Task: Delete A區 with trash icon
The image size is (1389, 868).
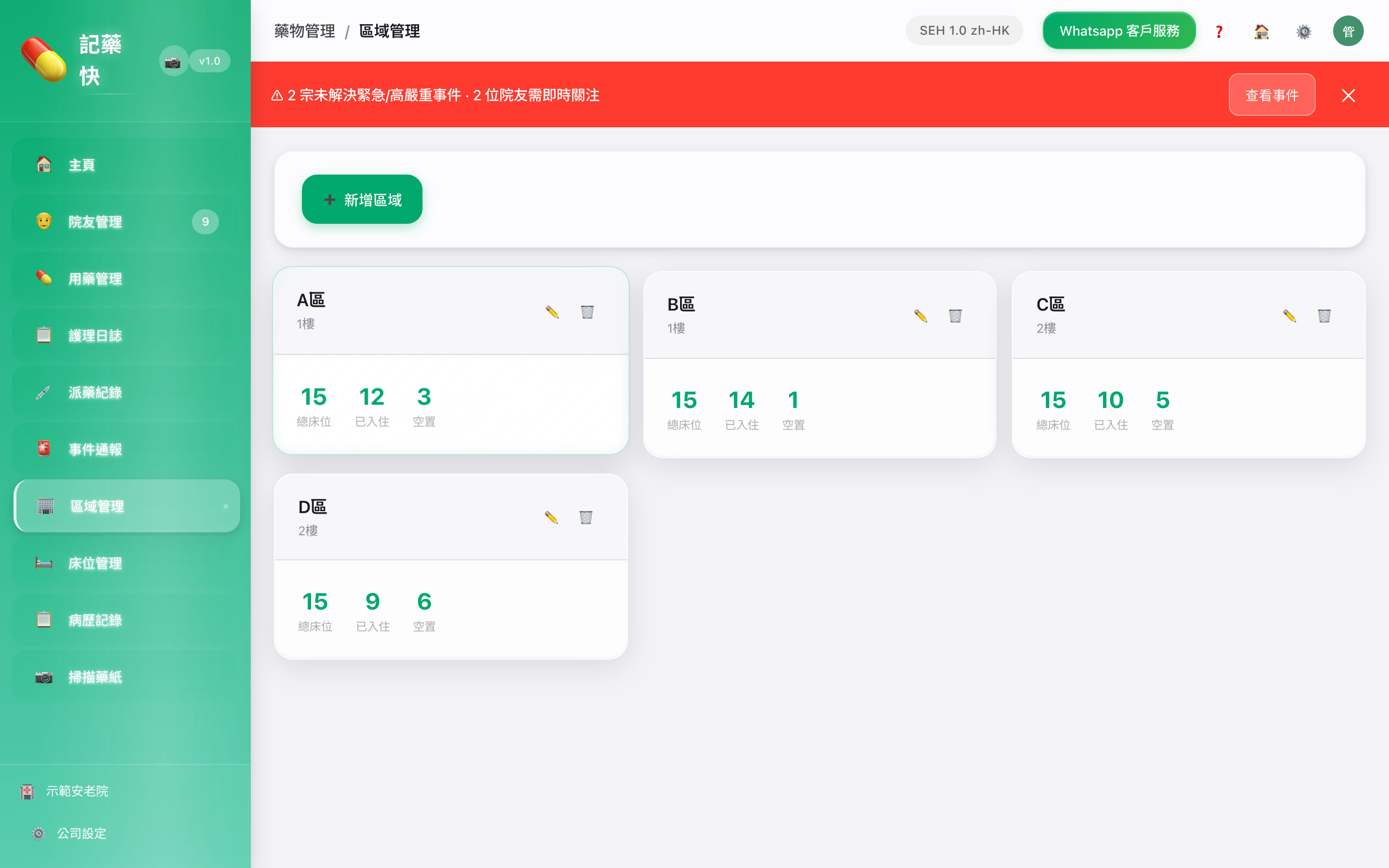Action: click(587, 312)
